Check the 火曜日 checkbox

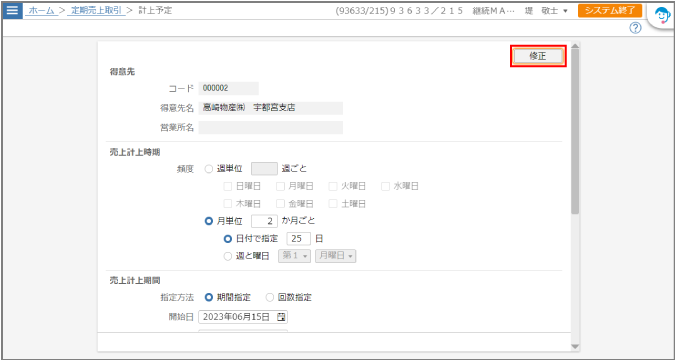point(333,186)
